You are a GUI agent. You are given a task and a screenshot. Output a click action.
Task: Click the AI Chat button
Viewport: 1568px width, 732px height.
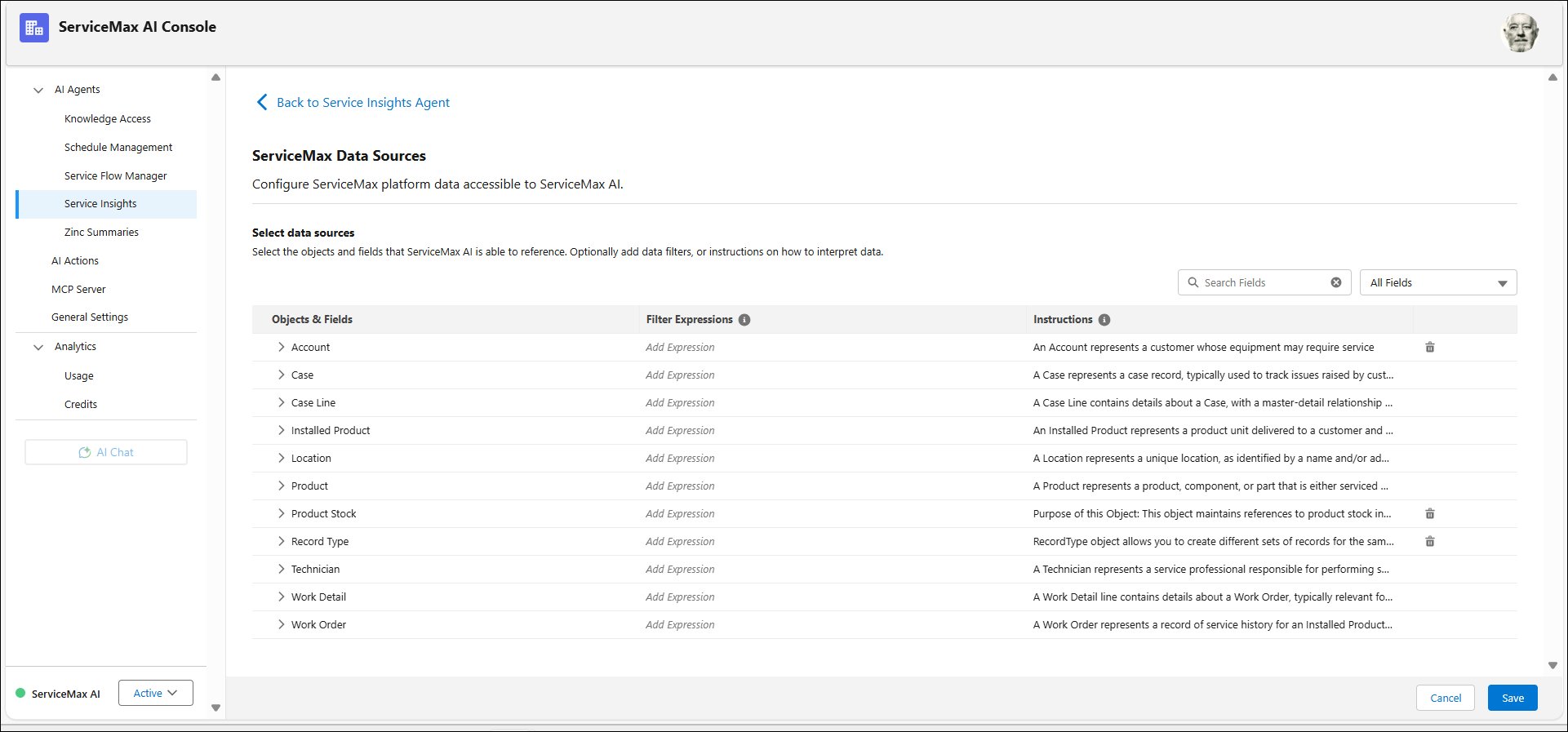click(106, 452)
